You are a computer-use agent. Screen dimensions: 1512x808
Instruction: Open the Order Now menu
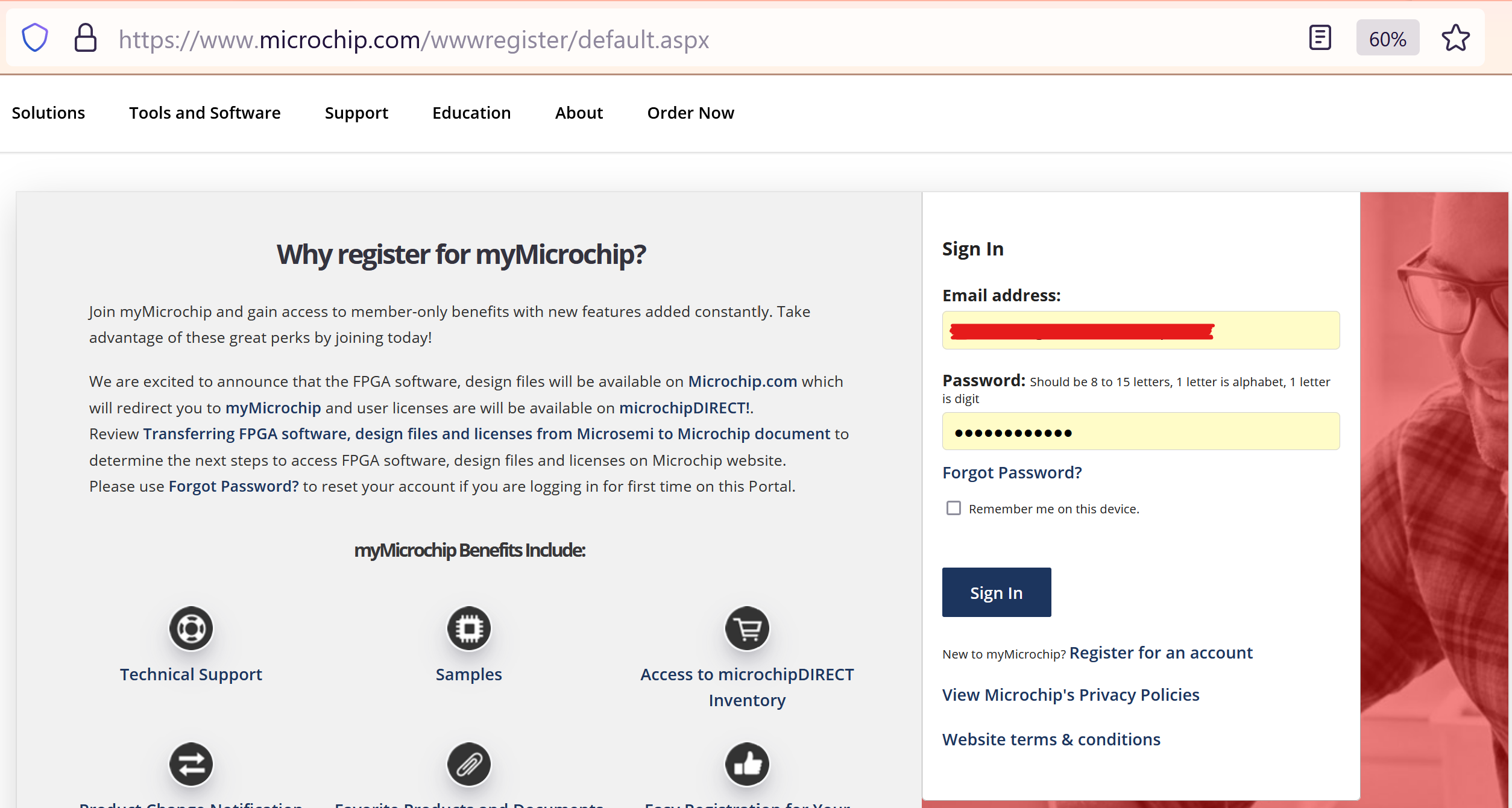(x=690, y=113)
